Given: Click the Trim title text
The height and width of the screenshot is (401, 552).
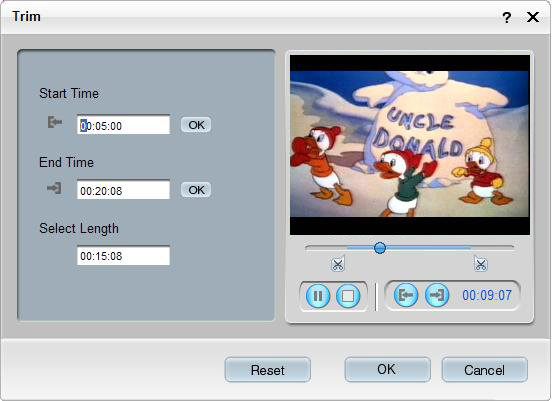Looking at the screenshot, I should [26, 17].
